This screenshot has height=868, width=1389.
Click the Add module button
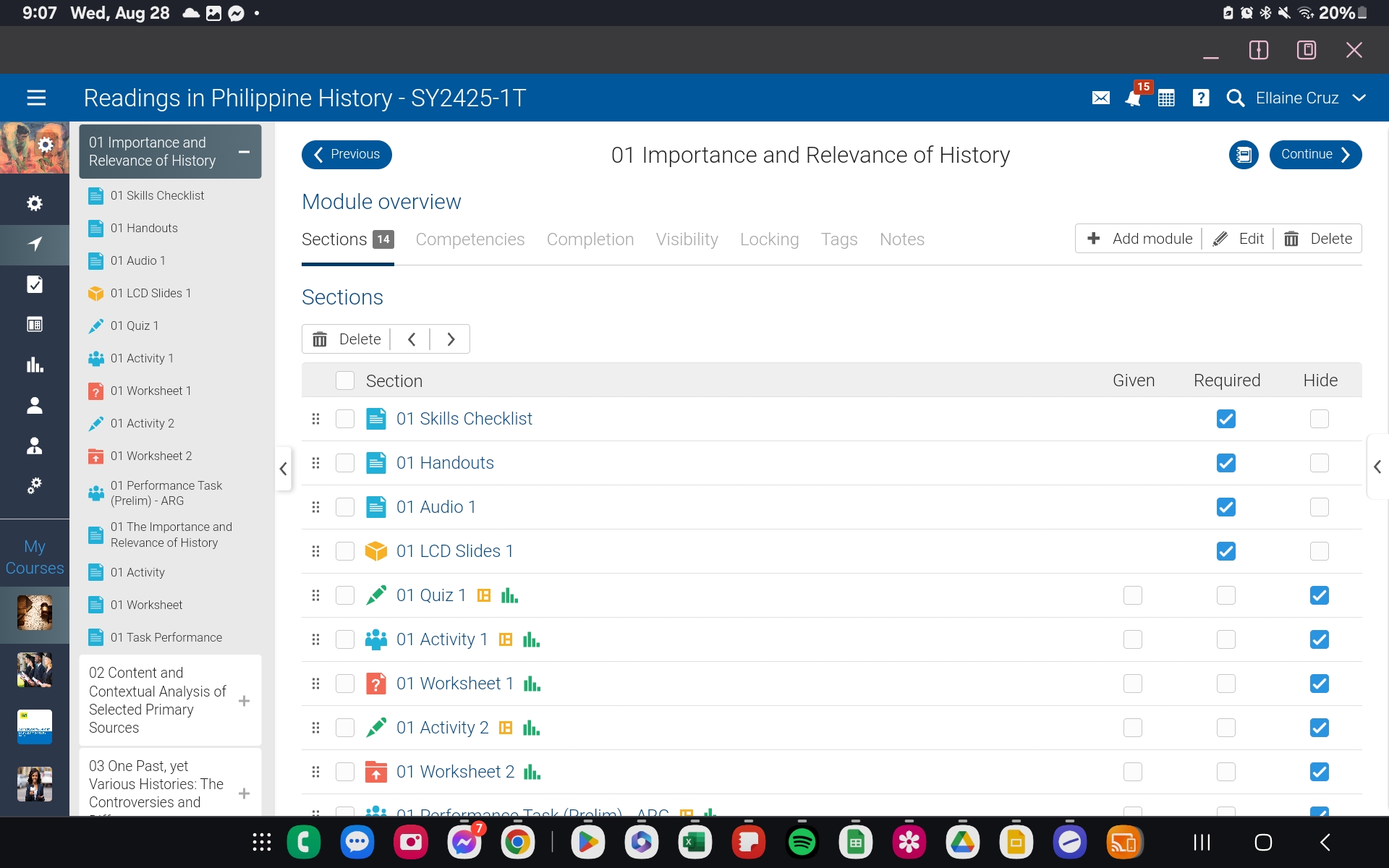coord(1140,239)
